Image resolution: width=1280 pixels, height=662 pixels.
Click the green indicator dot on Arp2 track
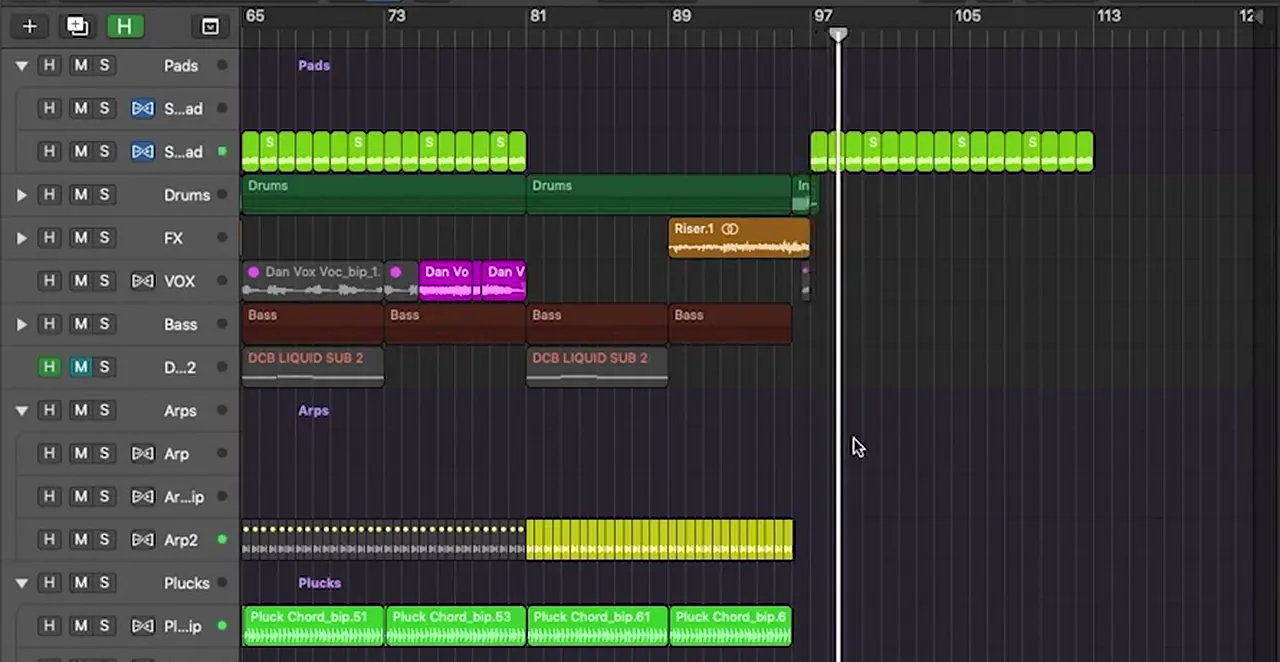click(222, 540)
